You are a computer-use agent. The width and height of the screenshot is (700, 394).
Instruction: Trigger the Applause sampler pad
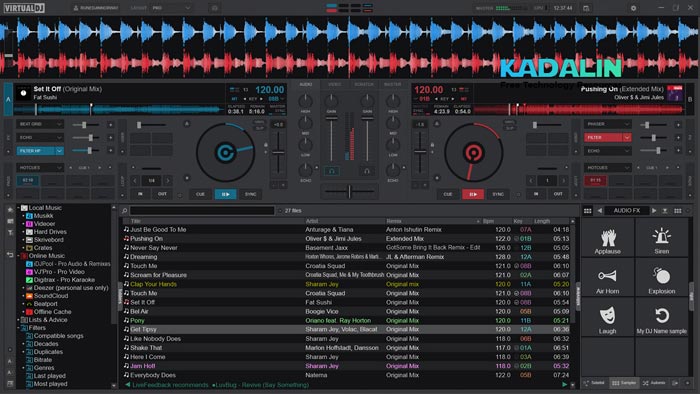pos(607,241)
